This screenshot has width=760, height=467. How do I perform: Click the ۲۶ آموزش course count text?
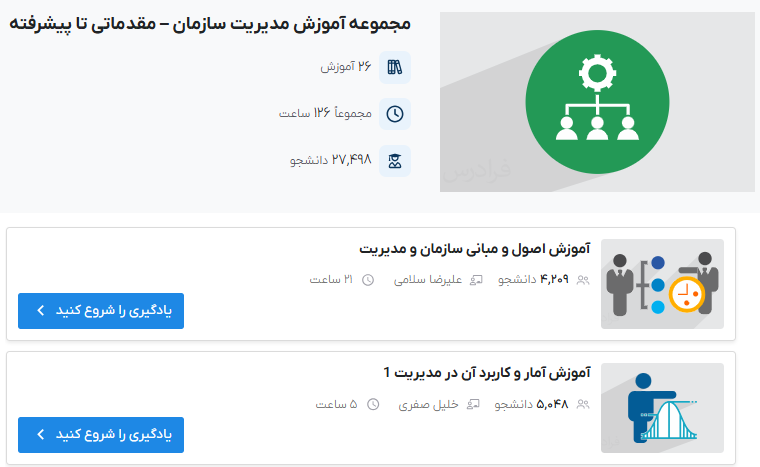pos(346,67)
